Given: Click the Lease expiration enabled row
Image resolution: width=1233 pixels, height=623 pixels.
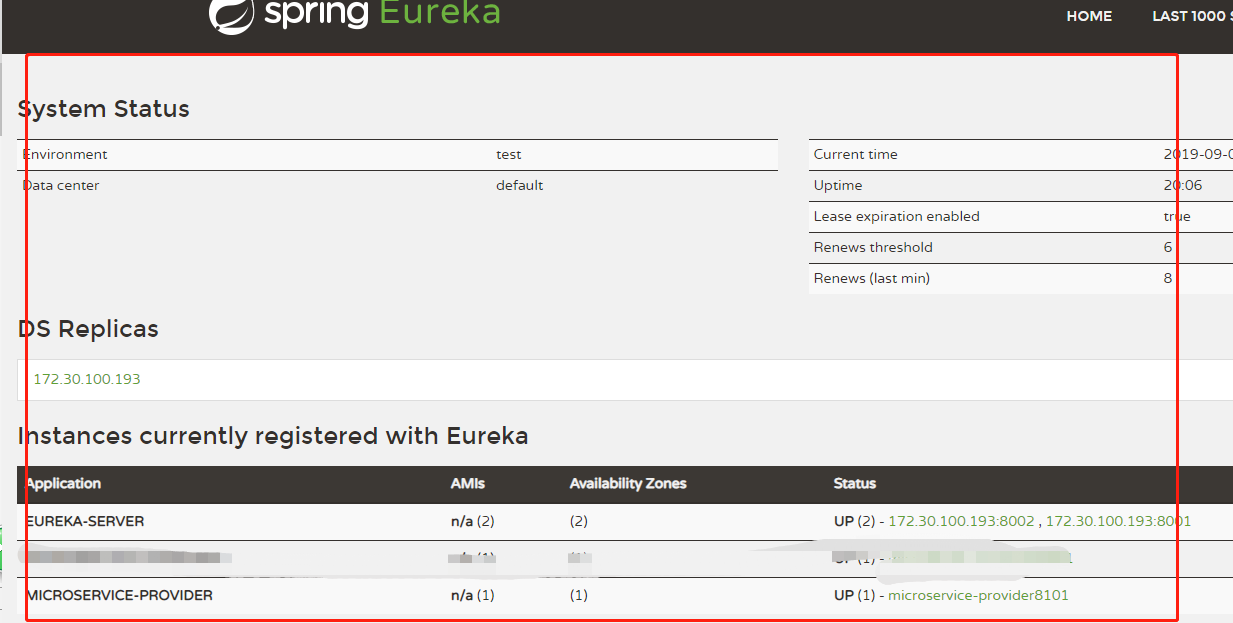Looking at the screenshot, I should pyautogui.click(x=896, y=216).
